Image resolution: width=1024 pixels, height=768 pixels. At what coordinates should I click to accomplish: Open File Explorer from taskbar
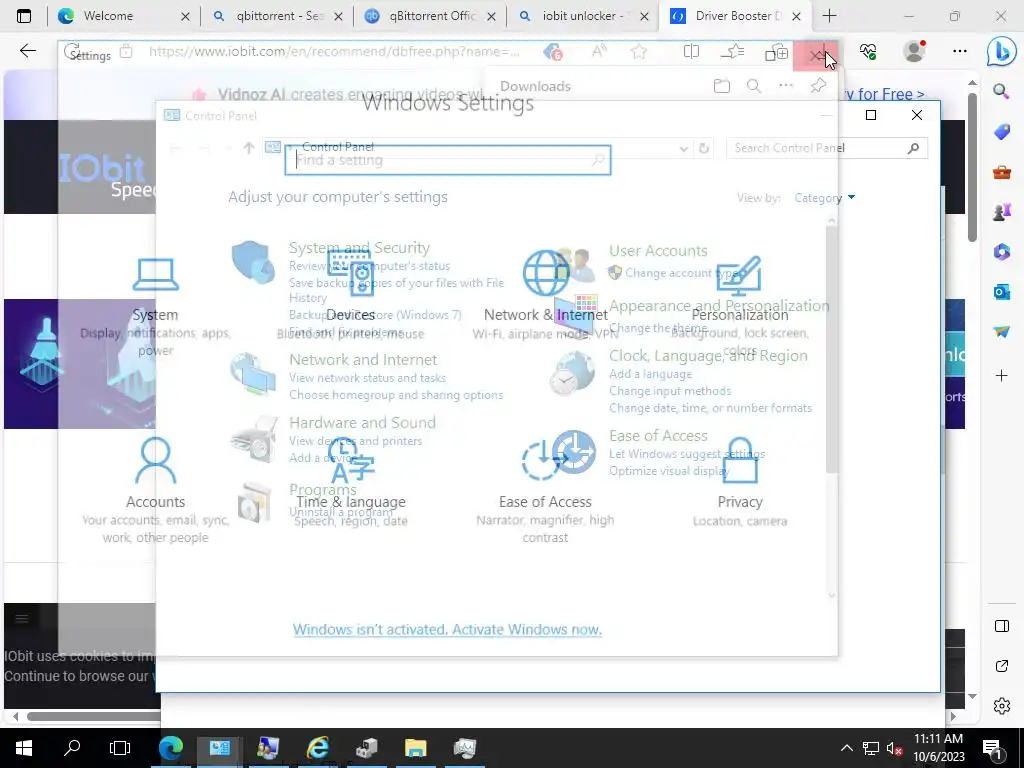[x=415, y=748]
